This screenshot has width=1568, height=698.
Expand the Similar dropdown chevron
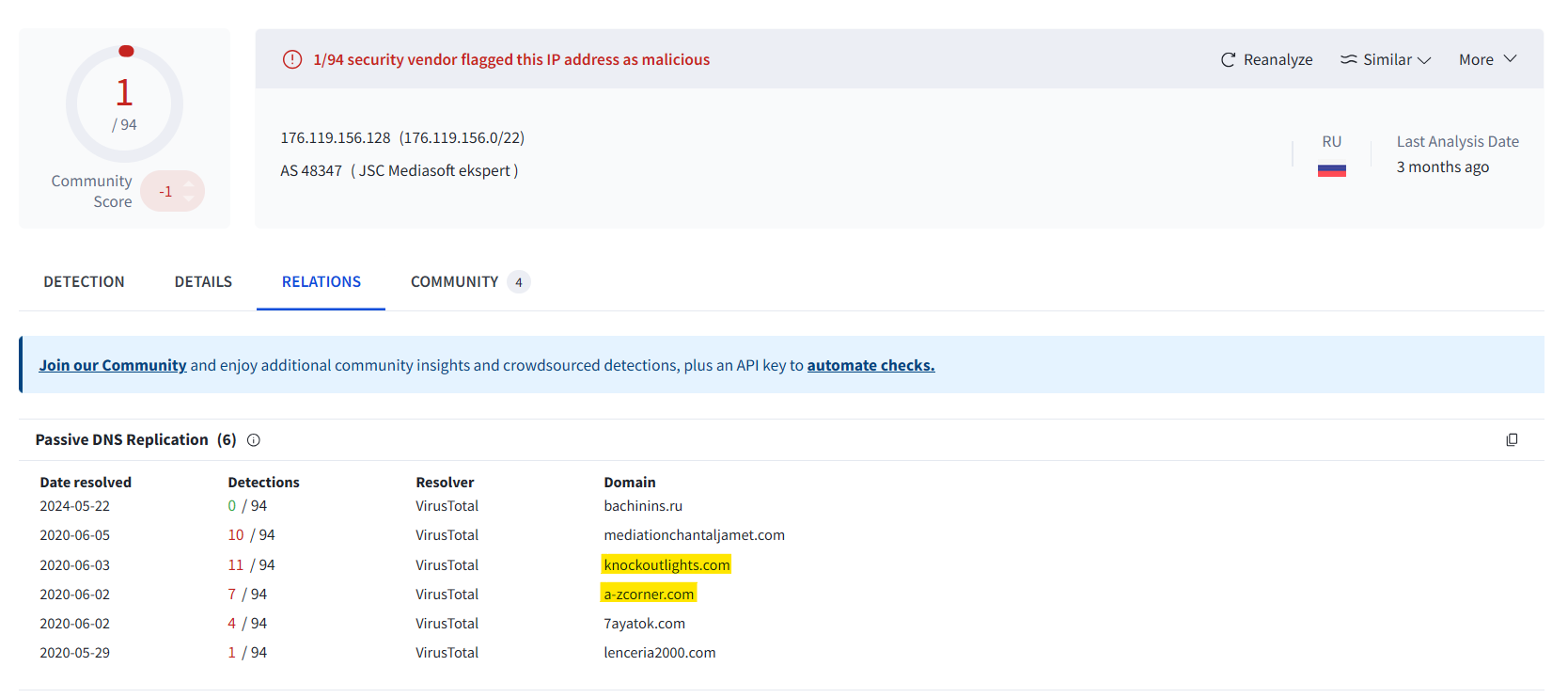tap(1424, 59)
